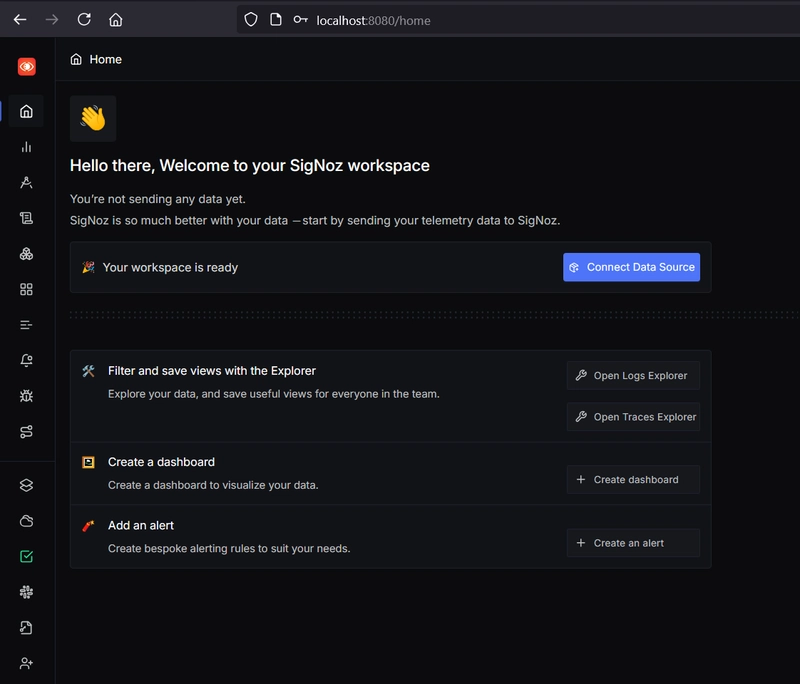
Task: Click the Home breadcrumb at top
Action: (x=96, y=60)
